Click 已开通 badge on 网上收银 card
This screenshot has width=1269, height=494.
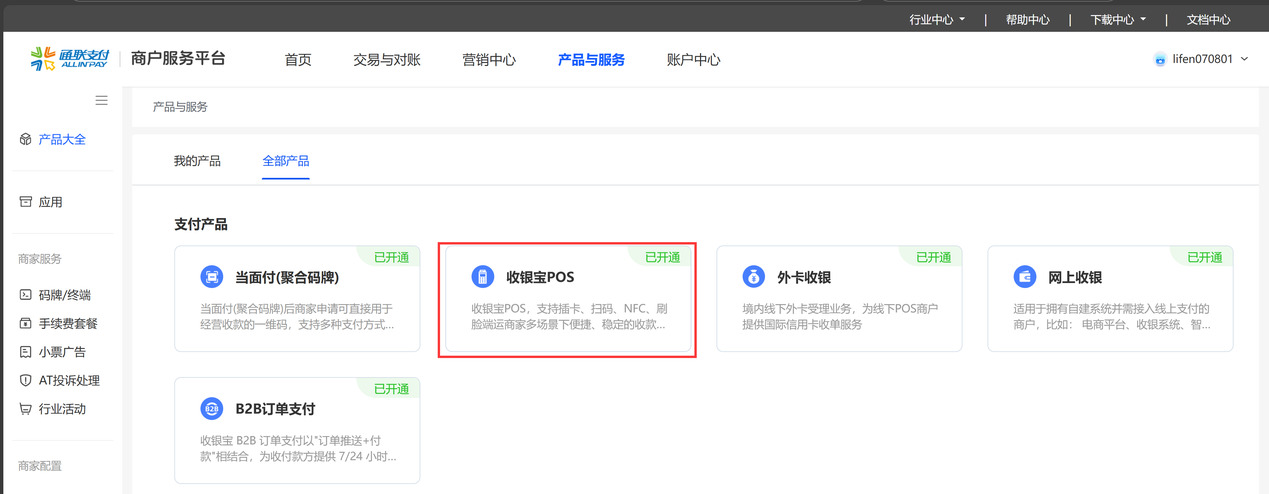pyautogui.click(x=1205, y=257)
